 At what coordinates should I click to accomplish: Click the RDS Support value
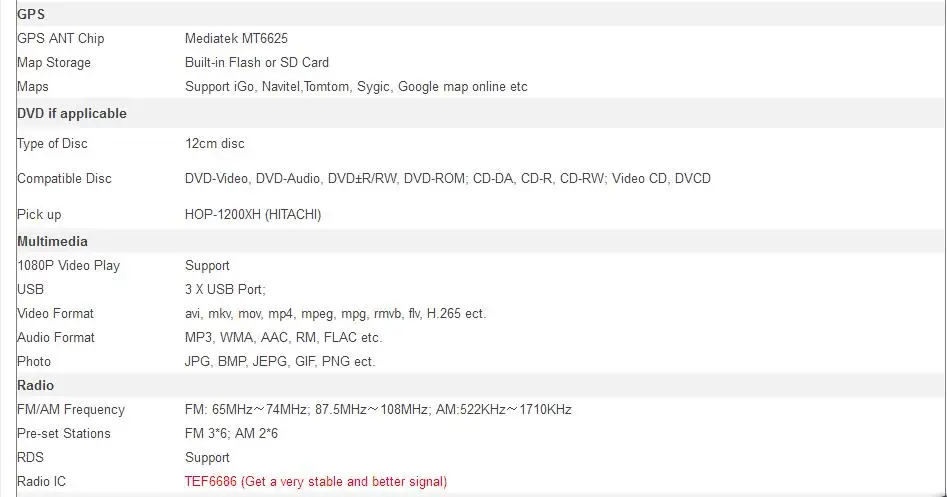[207, 458]
